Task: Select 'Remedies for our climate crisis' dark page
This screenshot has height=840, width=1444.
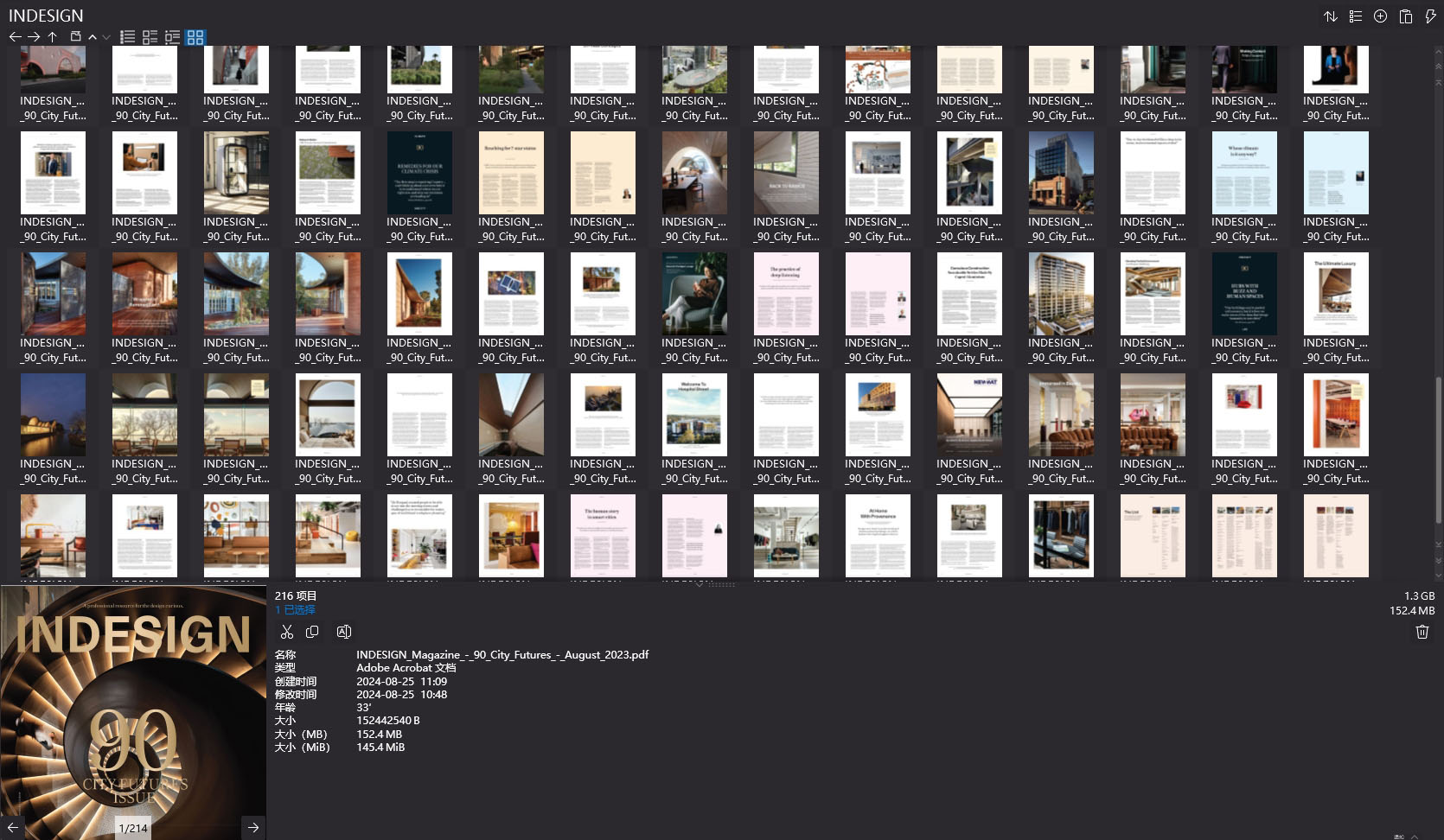Action: point(419,173)
